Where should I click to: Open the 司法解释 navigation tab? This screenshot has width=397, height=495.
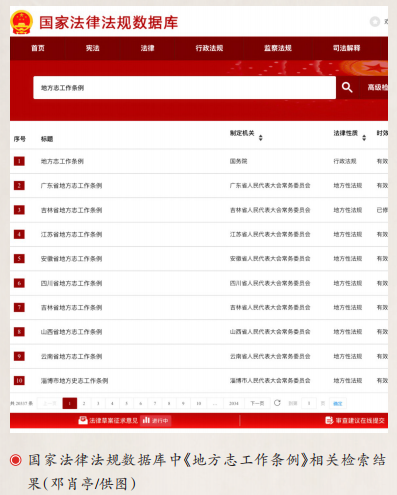[346, 48]
